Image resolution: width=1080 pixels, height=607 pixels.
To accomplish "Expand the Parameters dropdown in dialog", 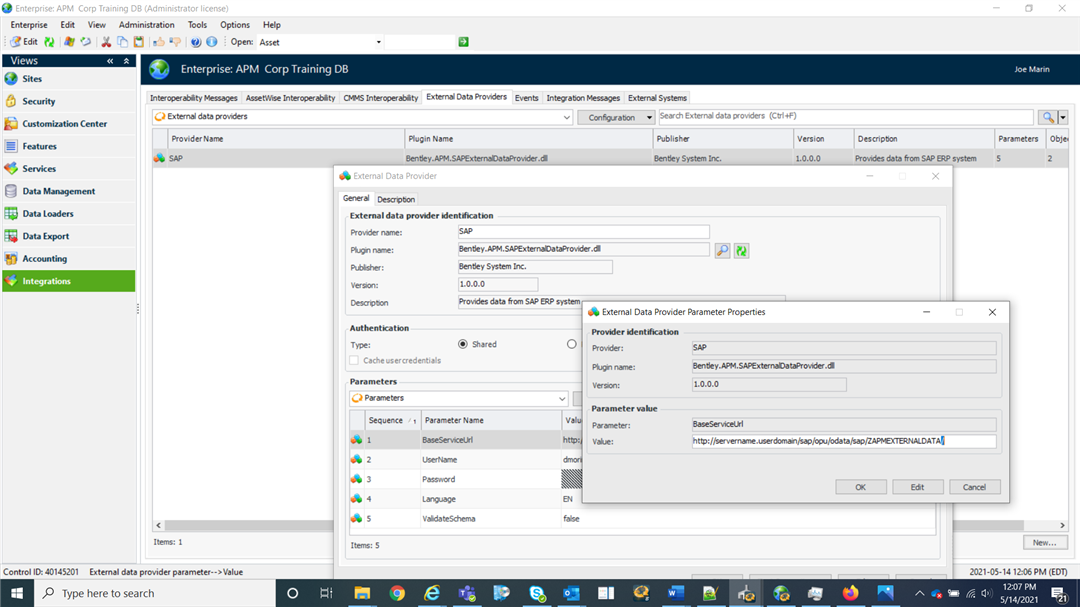I will click(x=562, y=398).
